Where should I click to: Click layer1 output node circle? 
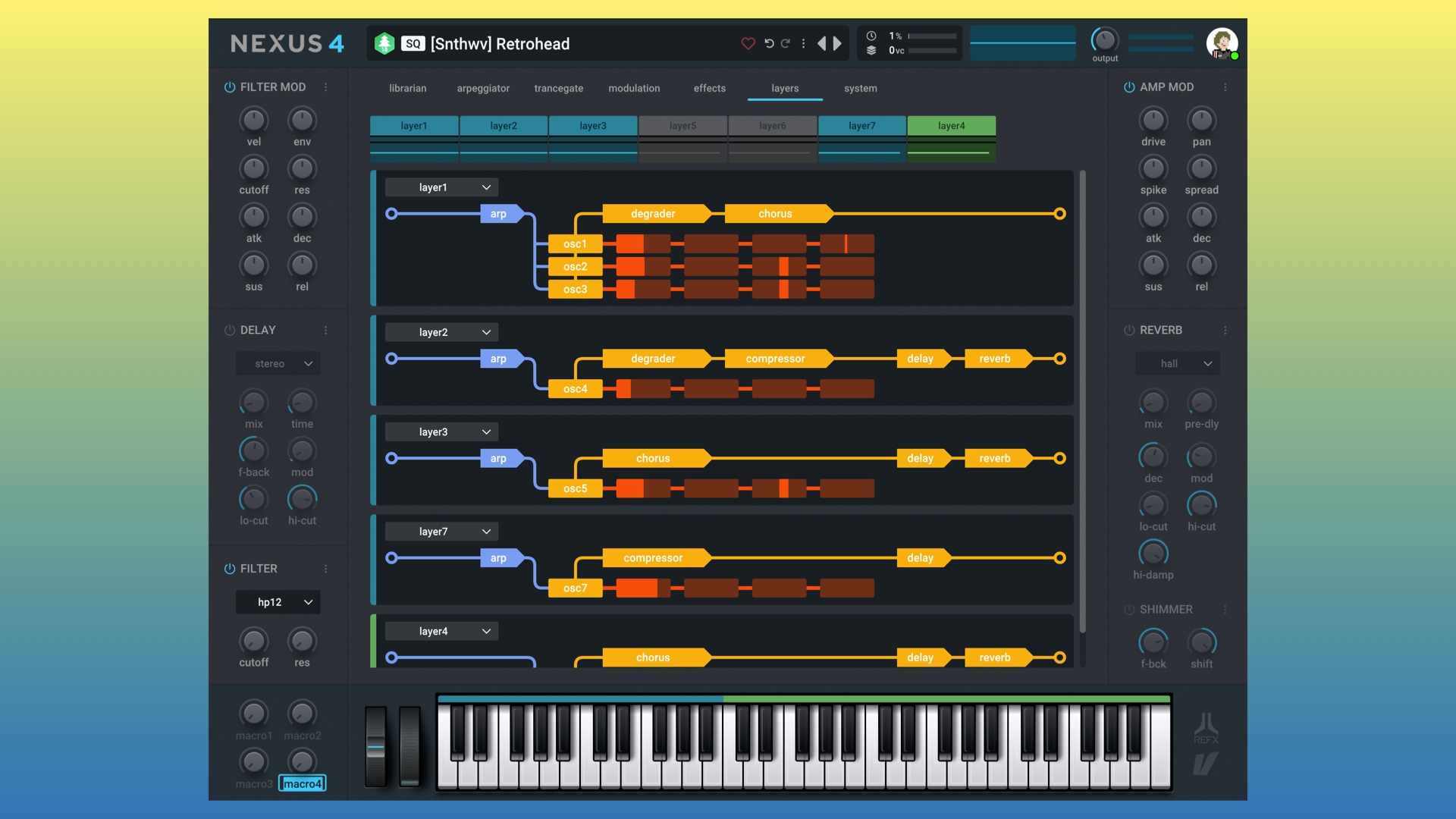(1060, 214)
